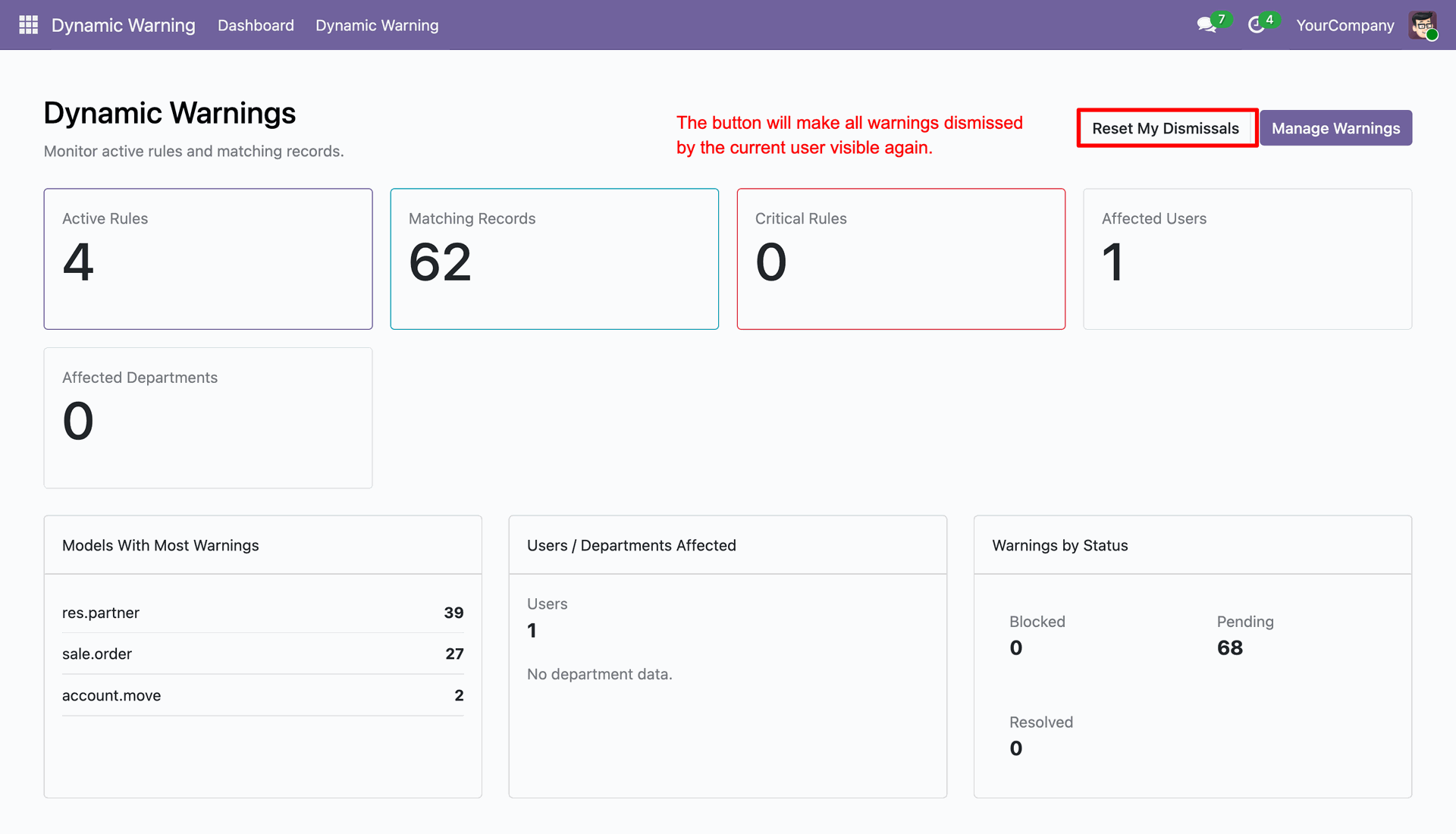Viewport: 1456px width, 834px height.
Task: Open the conversations chat icon
Action: click(x=1207, y=25)
